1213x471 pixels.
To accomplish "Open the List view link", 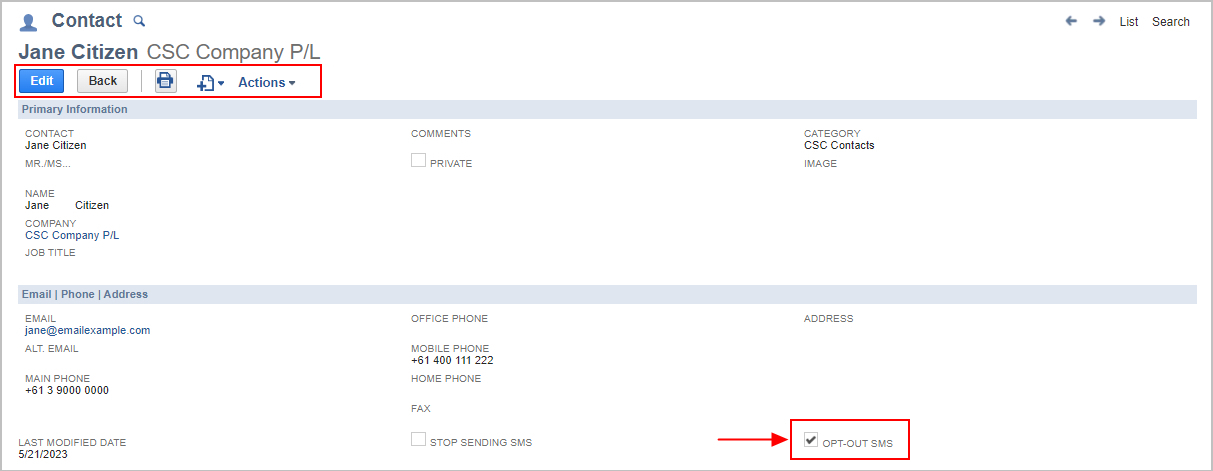I will [1129, 22].
